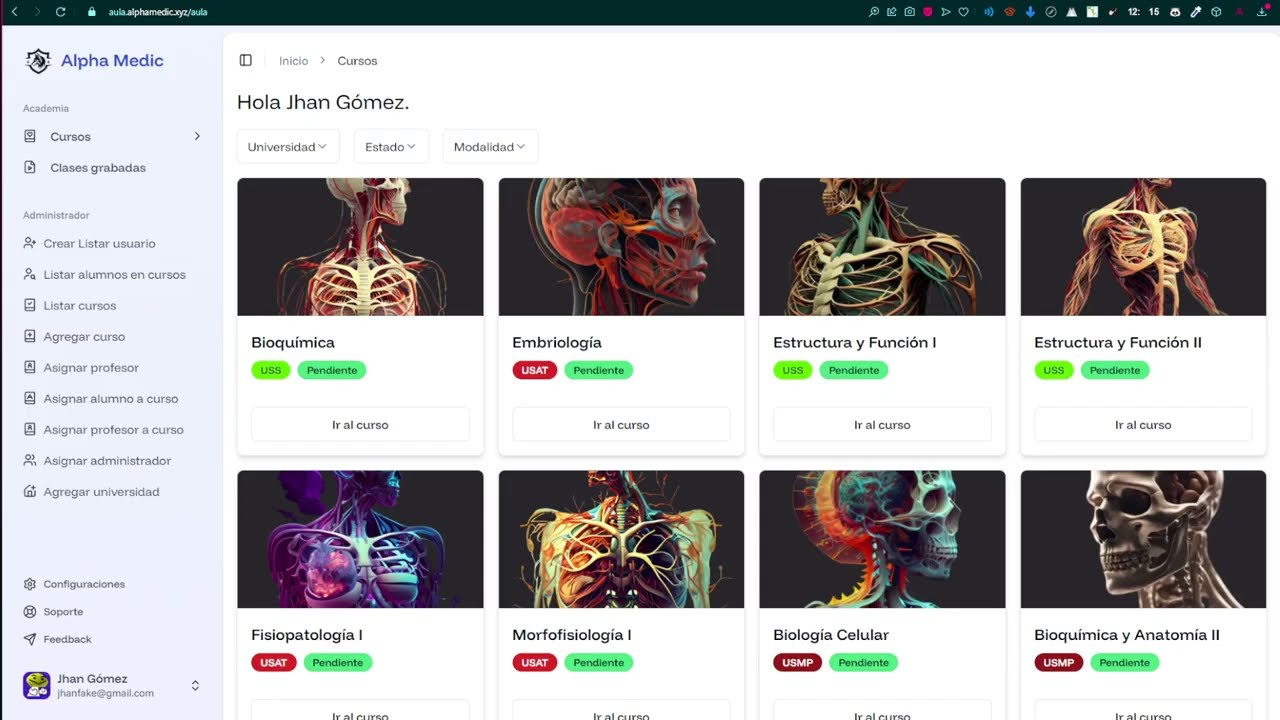Click the Configuraciones gear icon

pyautogui.click(x=30, y=584)
